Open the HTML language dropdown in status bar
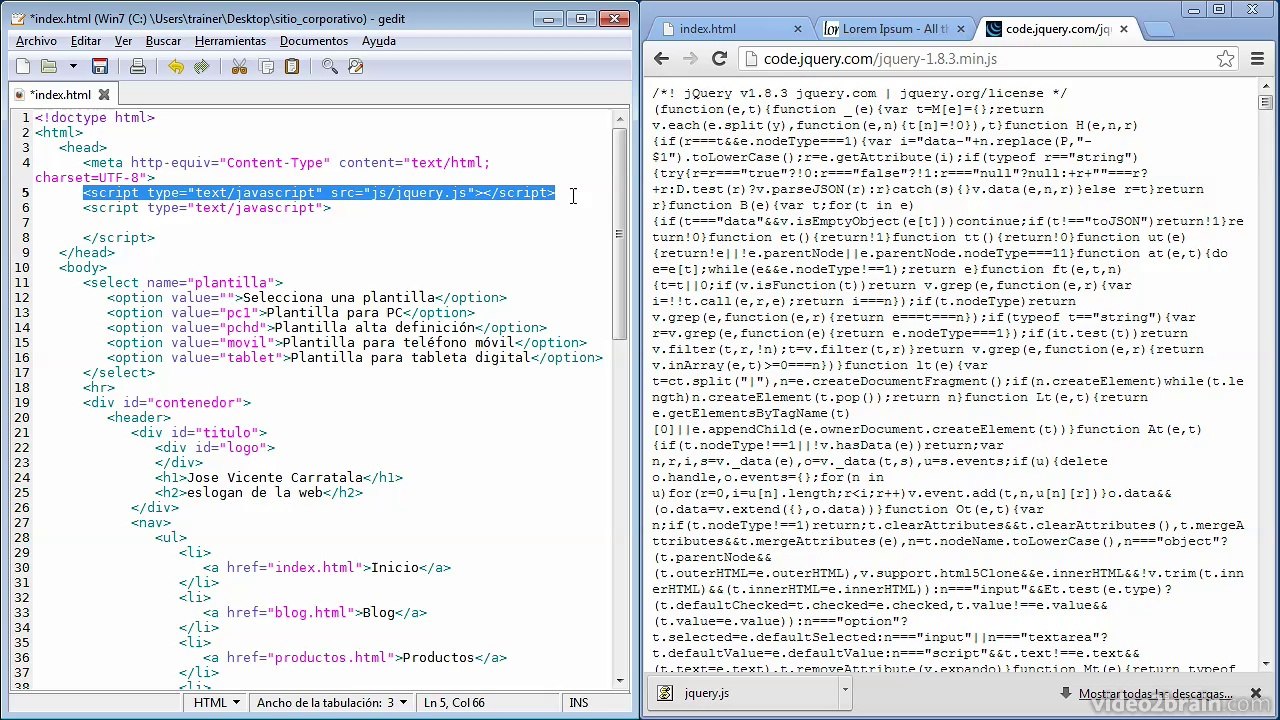 [217, 703]
